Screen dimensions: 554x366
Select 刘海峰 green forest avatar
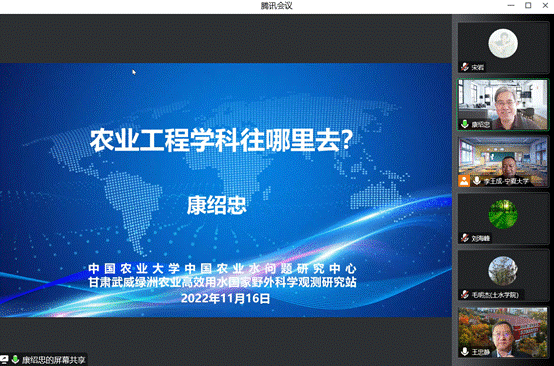pyautogui.click(x=503, y=214)
